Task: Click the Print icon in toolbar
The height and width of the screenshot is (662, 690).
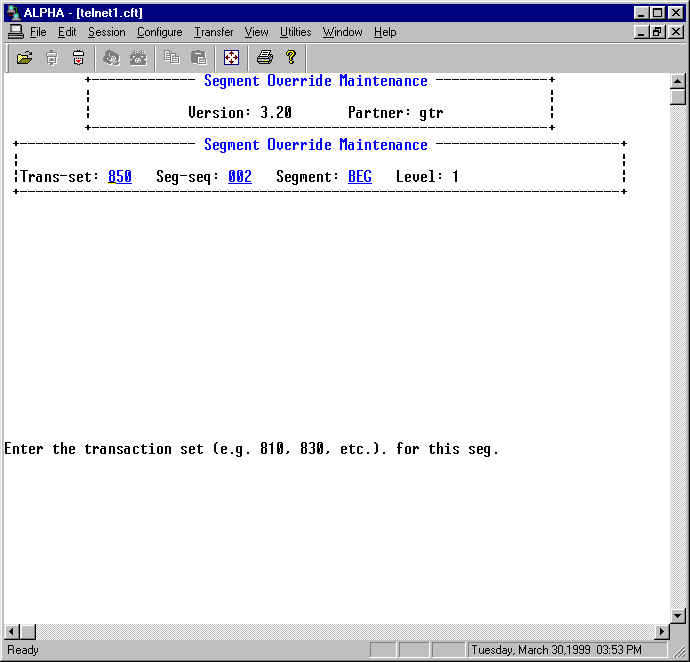Action: [x=264, y=58]
